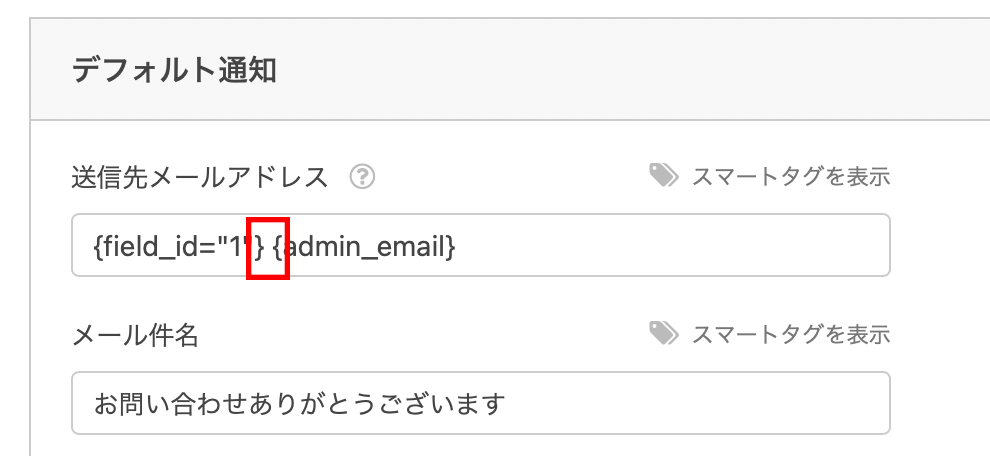Place cursor at the start of the subject text
Image resolution: width=990 pixels, height=456 pixels.
(93, 404)
